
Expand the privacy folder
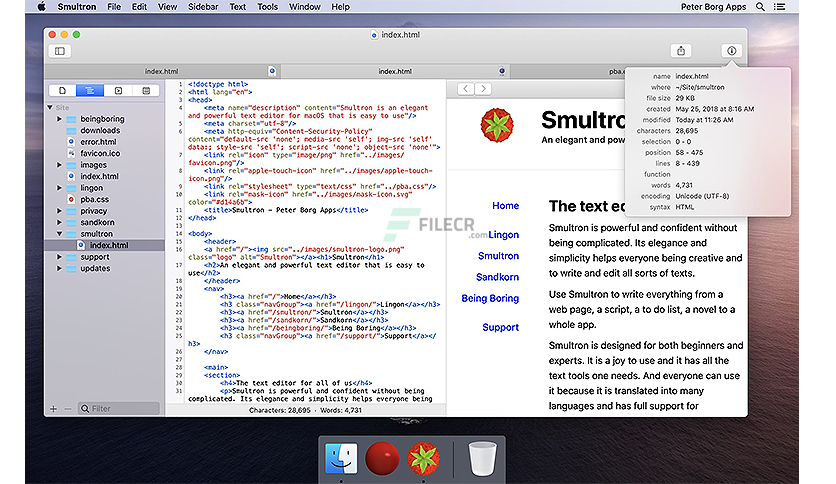pos(60,211)
